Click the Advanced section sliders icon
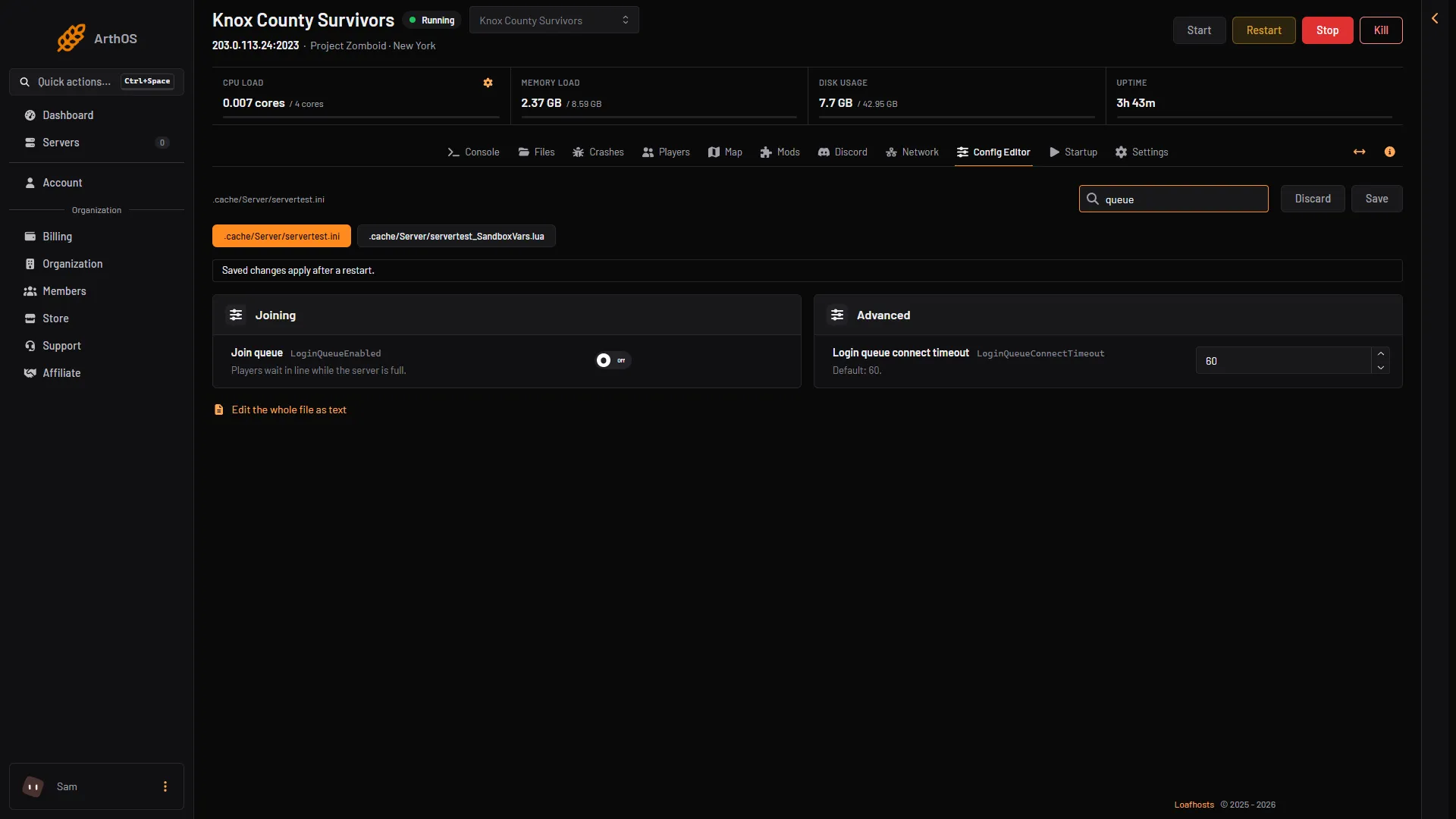 click(838, 315)
